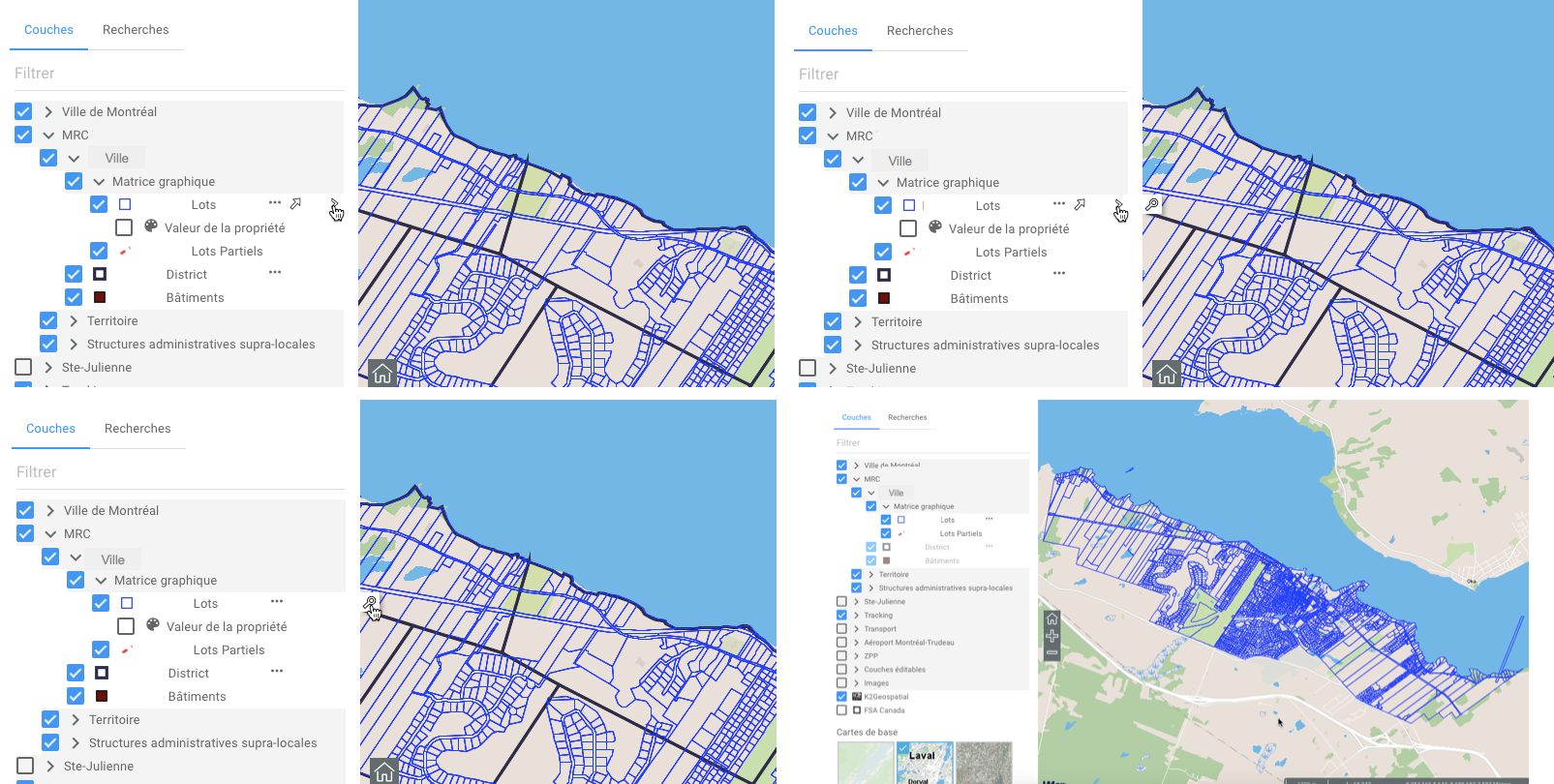Check the Aéroport Montréal-Trudeau layer checkbox
Image resolution: width=1554 pixels, height=784 pixels.
tap(841, 643)
